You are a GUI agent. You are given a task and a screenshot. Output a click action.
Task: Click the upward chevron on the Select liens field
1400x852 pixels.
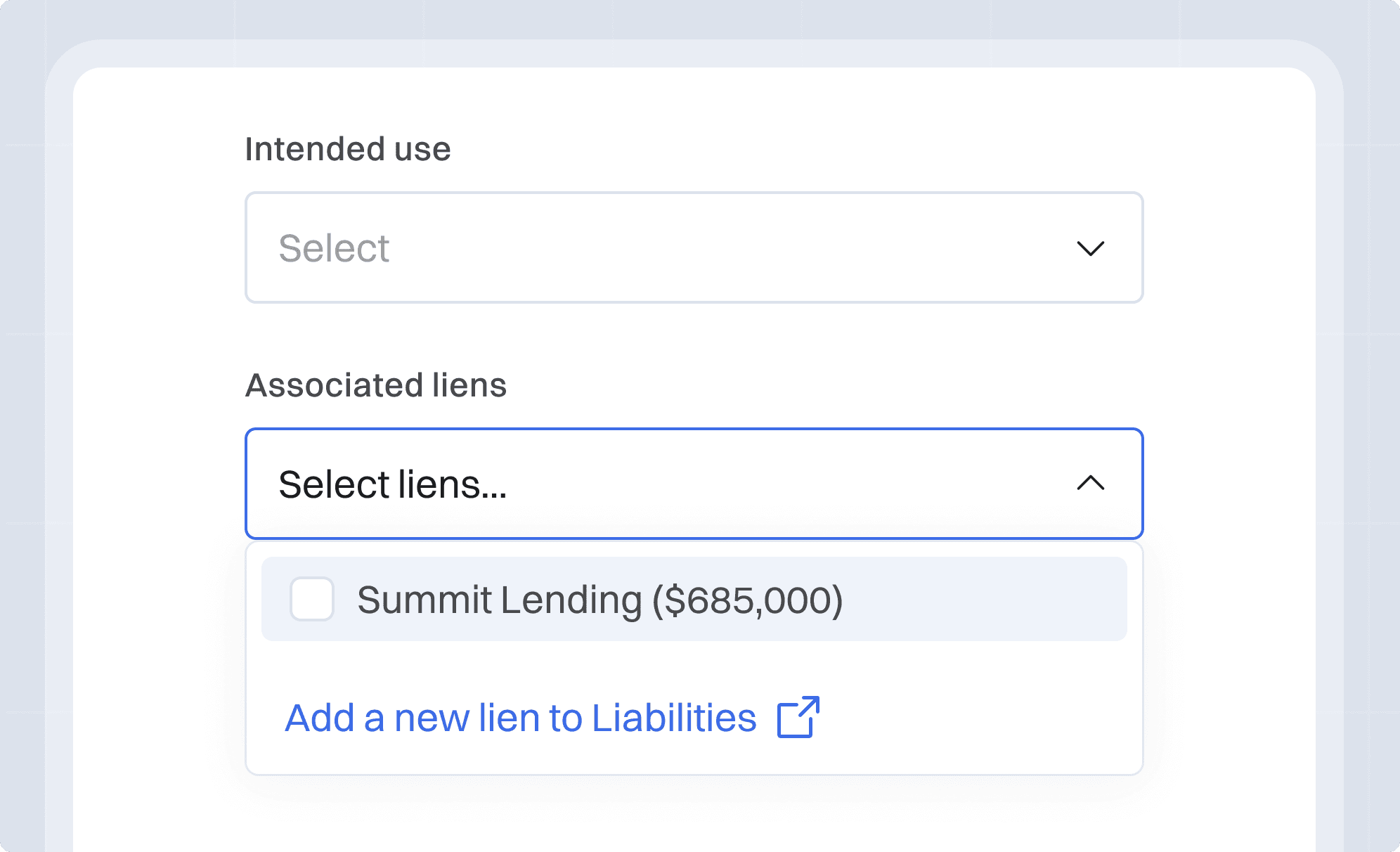pyautogui.click(x=1090, y=484)
